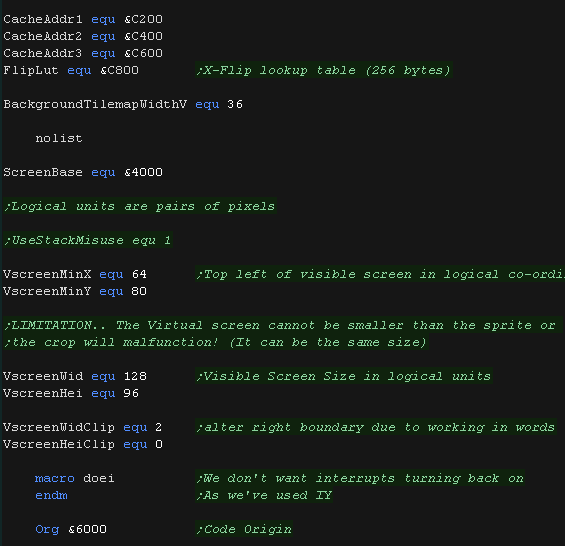Viewport: 565px width, 546px height.
Task: Click the commented UseStackMisuse line
Action: tap(88, 240)
